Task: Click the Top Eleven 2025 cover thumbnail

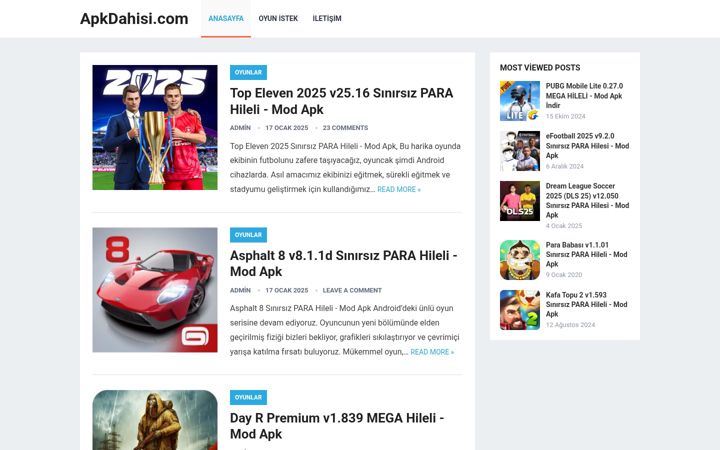Action: coord(155,127)
